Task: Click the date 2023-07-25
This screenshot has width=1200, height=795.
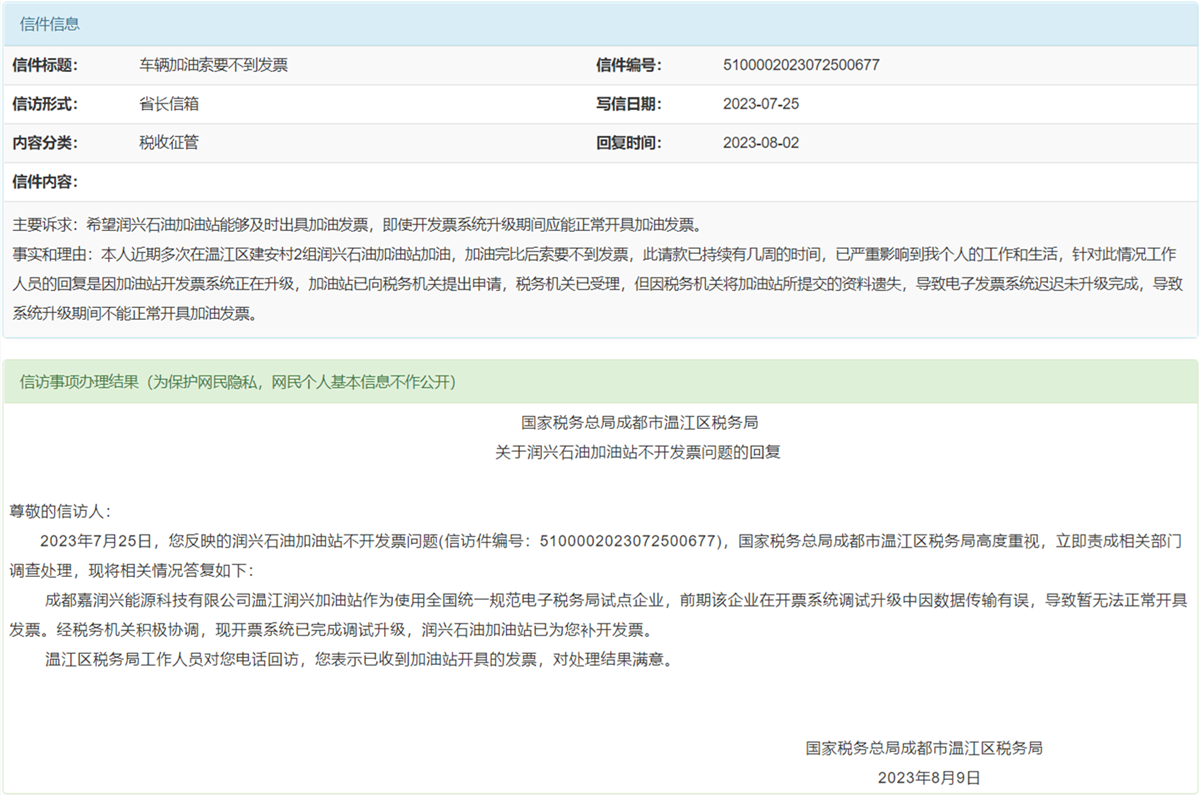Action: coord(761,104)
